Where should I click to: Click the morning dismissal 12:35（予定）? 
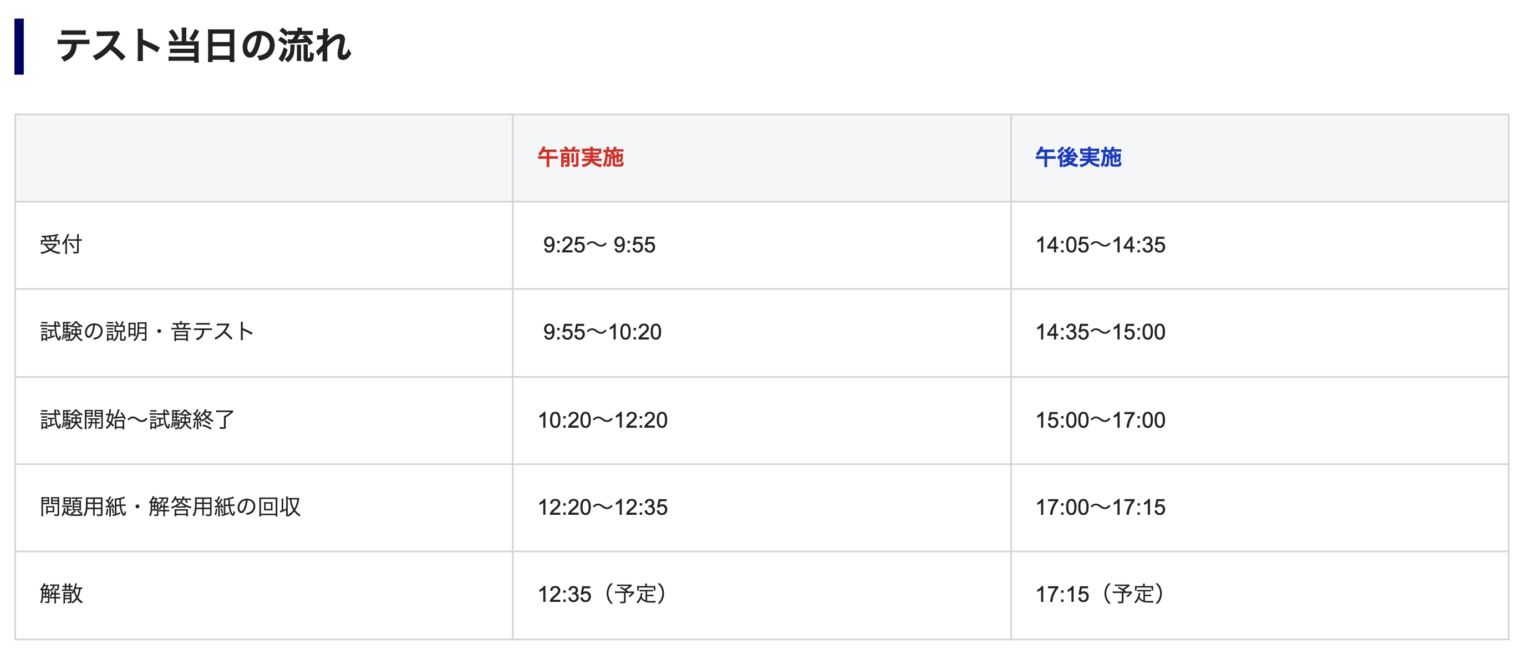coord(602,594)
